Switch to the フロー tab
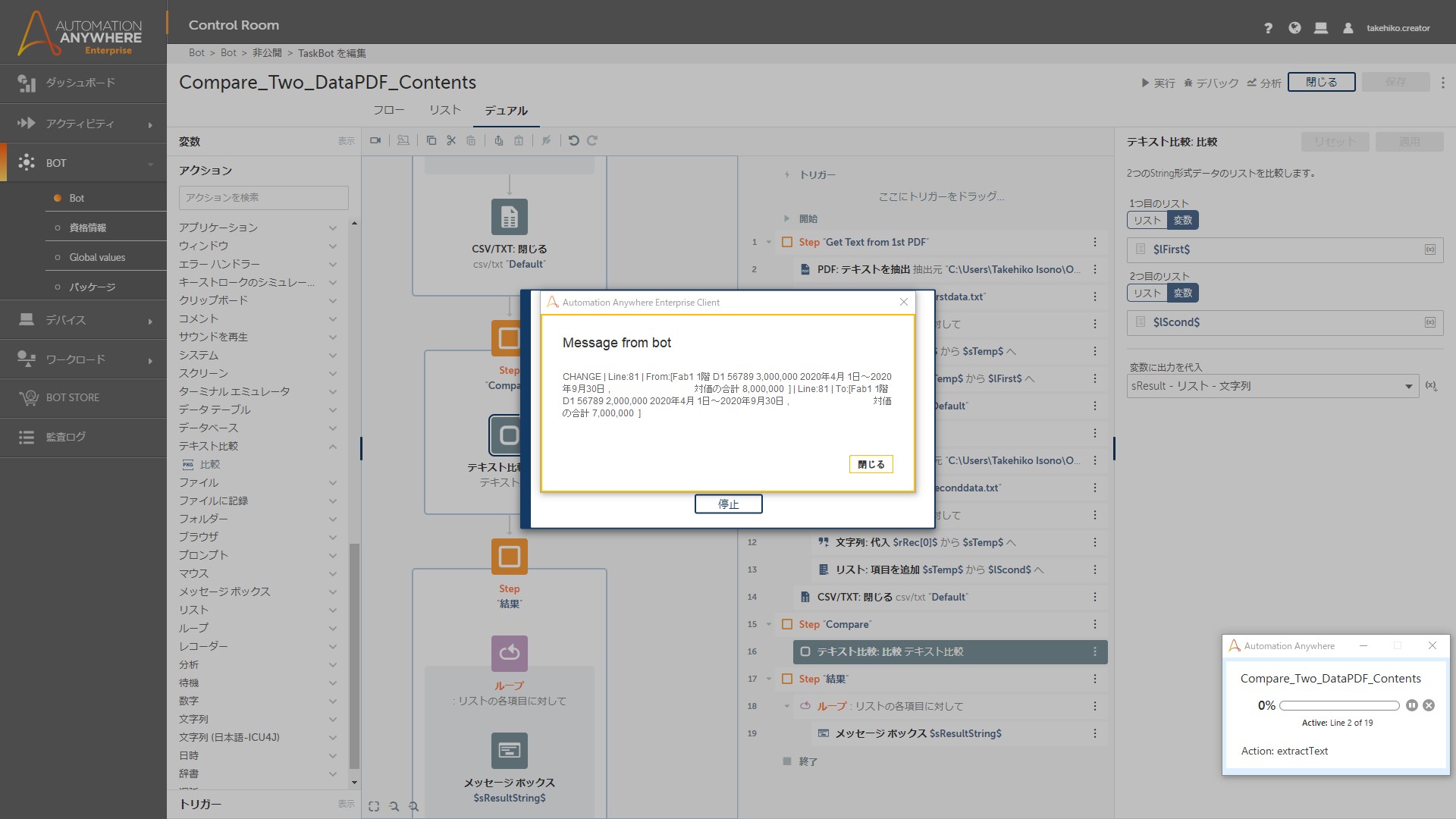This screenshot has height=819, width=1456. click(x=388, y=110)
